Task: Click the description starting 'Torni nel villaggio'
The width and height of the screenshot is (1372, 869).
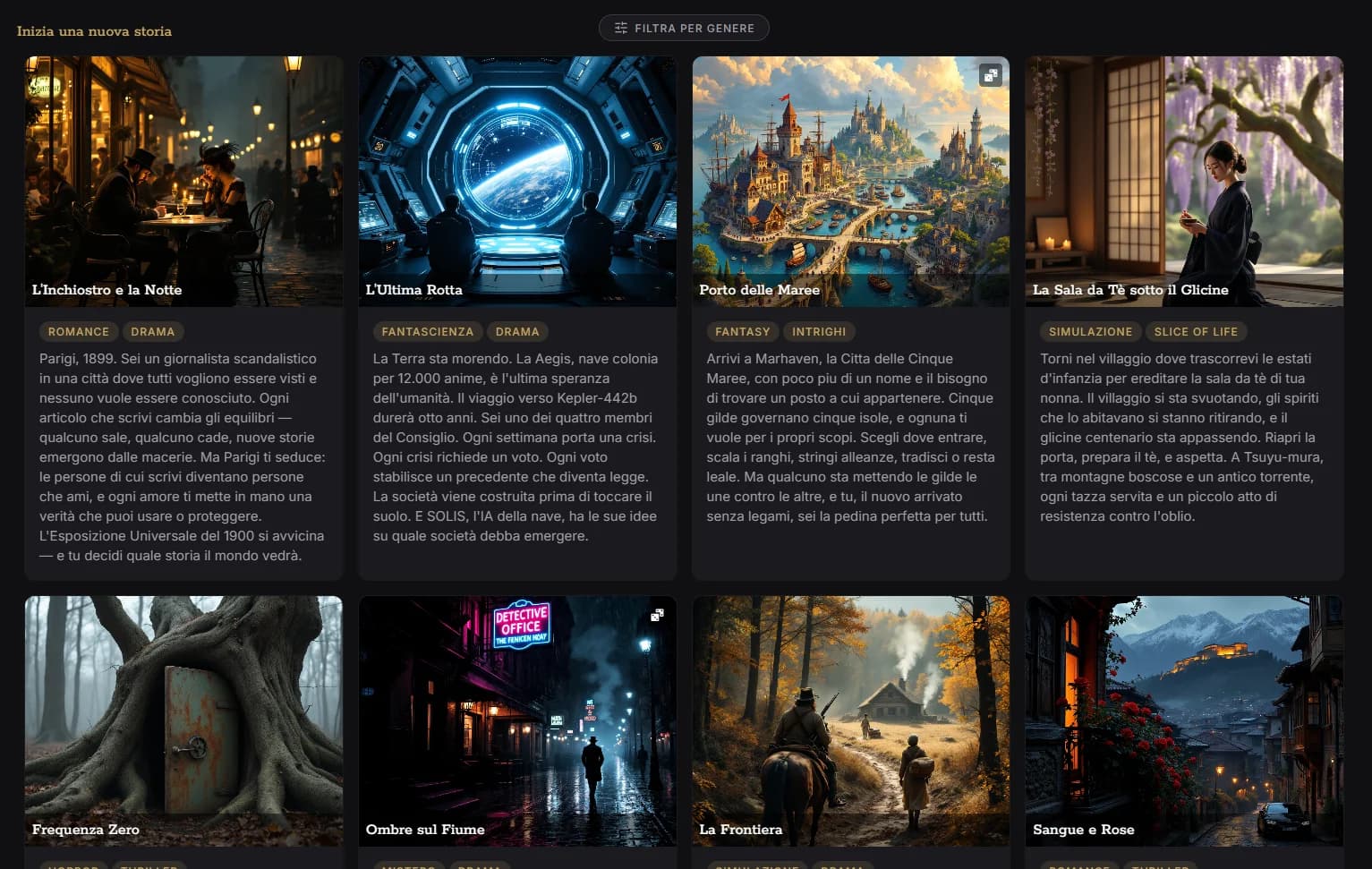Action: [1184, 437]
